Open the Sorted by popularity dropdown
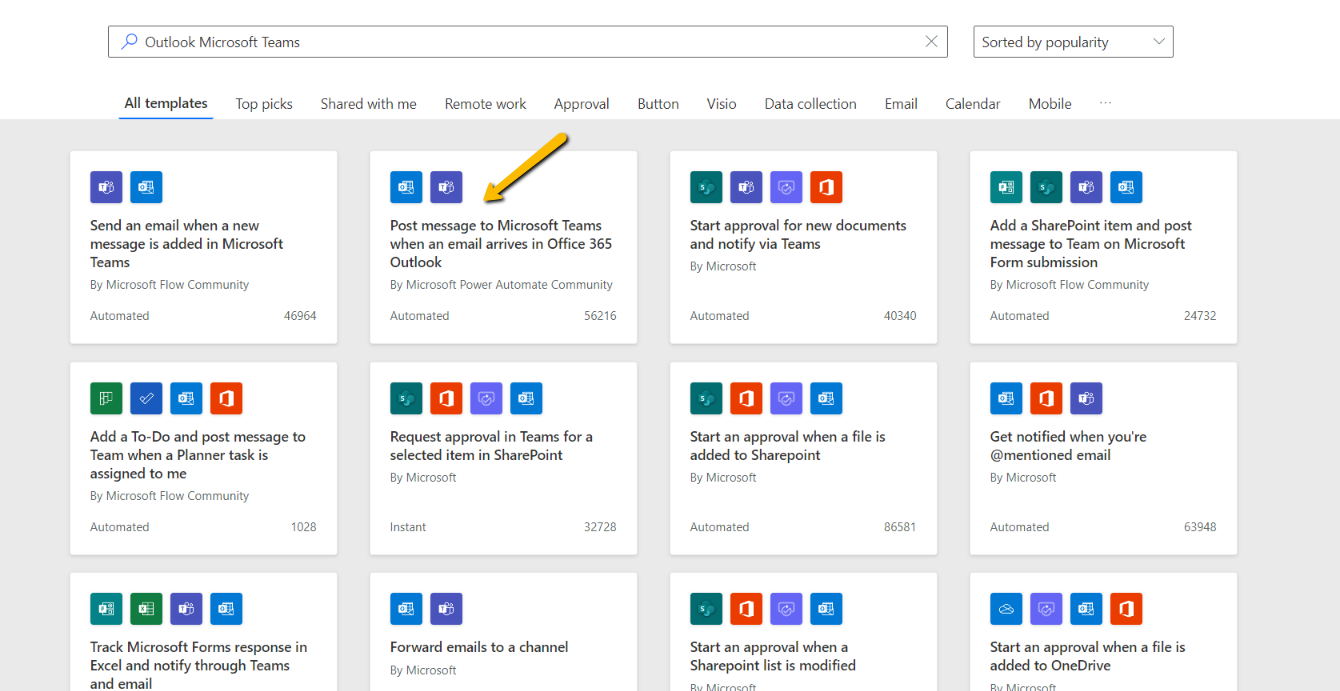This screenshot has height=691, width=1340. click(x=1072, y=41)
